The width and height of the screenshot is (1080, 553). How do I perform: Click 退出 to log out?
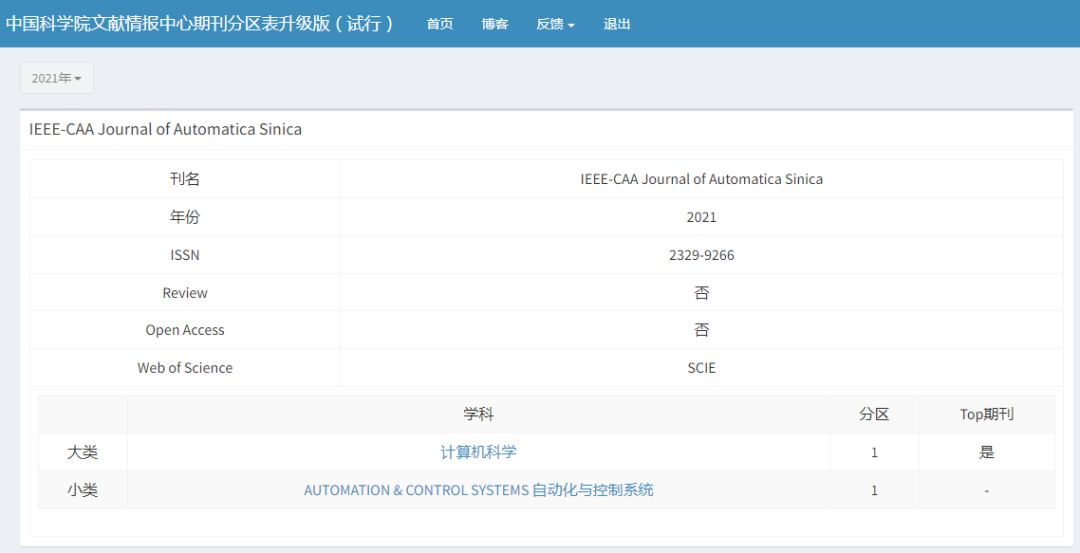coord(617,24)
